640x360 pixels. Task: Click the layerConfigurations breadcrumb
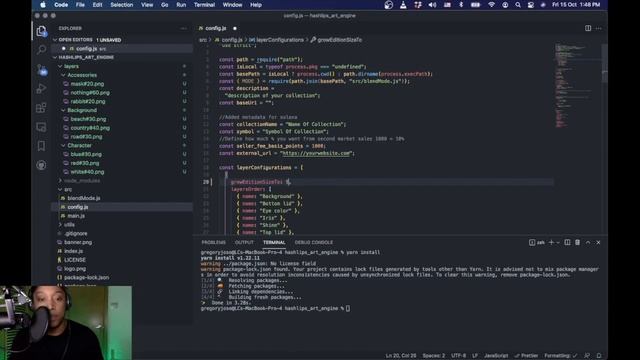[x=280, y=40]
